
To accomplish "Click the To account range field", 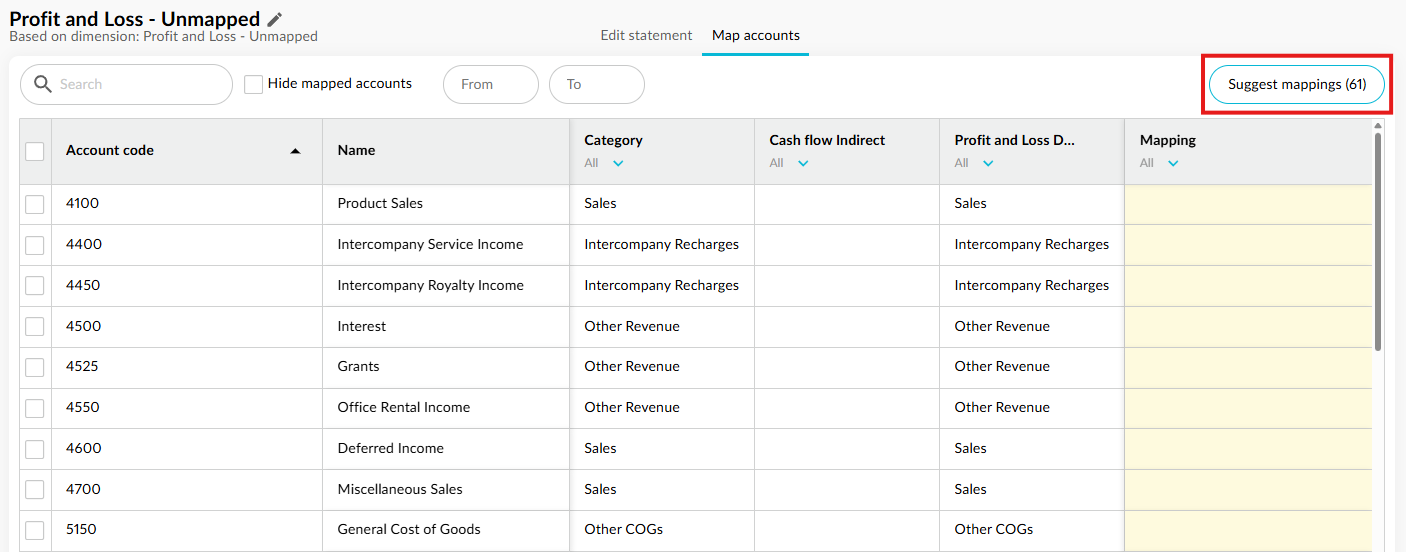I will point(597,85).
